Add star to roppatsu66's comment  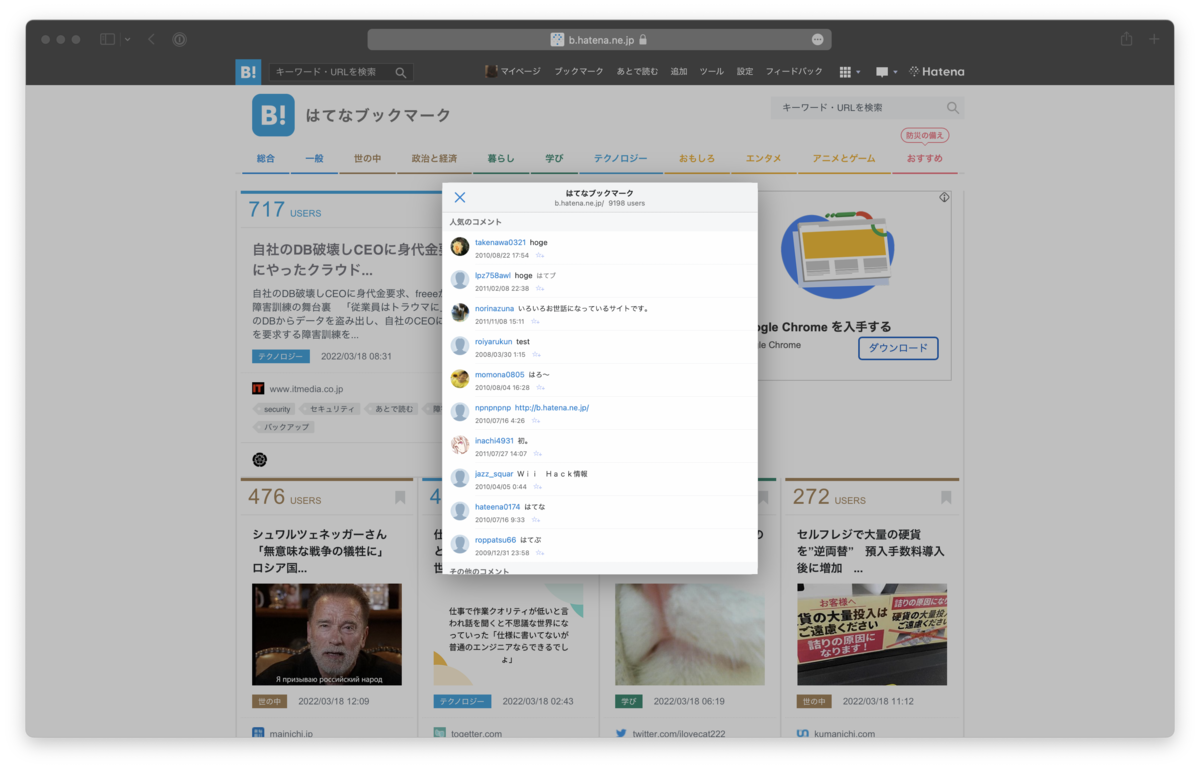(x=540, y=553)
